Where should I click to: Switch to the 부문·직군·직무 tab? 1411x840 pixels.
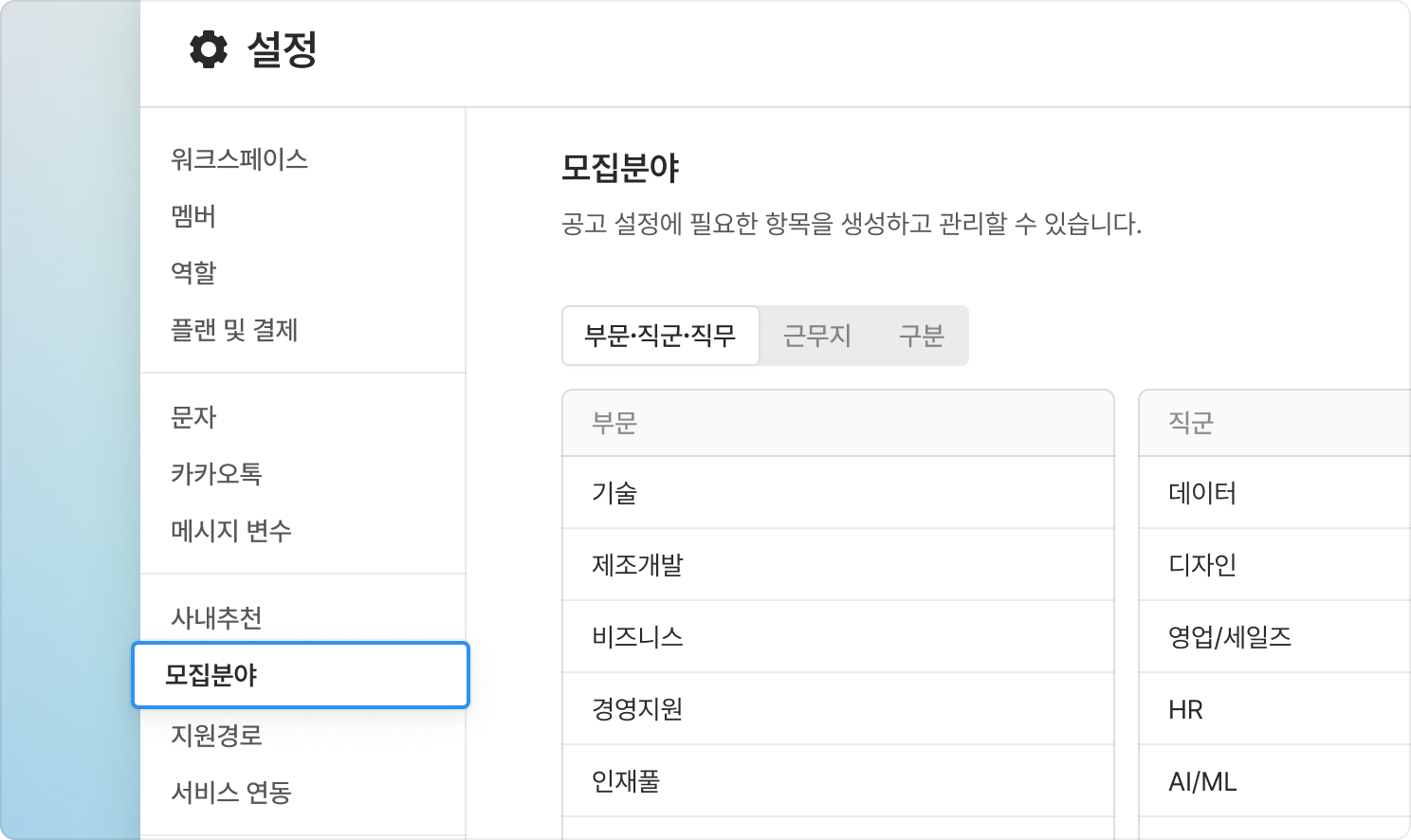click(x=660, y=336)
